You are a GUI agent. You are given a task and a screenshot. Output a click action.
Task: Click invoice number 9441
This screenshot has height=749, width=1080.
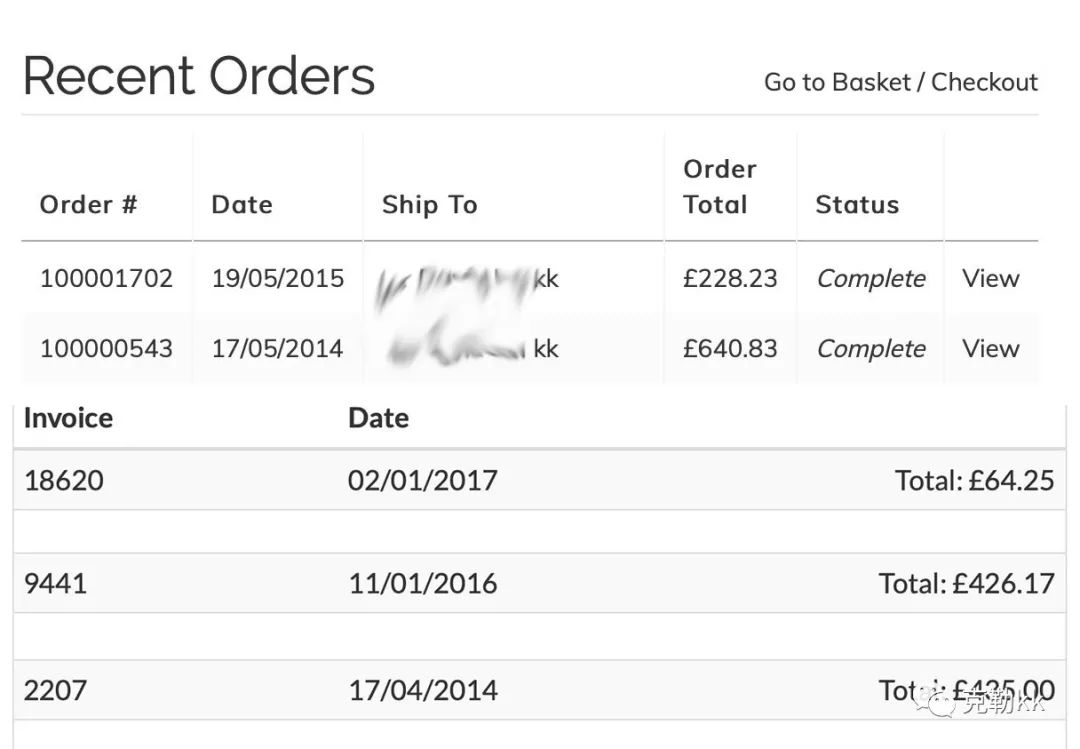55,584
